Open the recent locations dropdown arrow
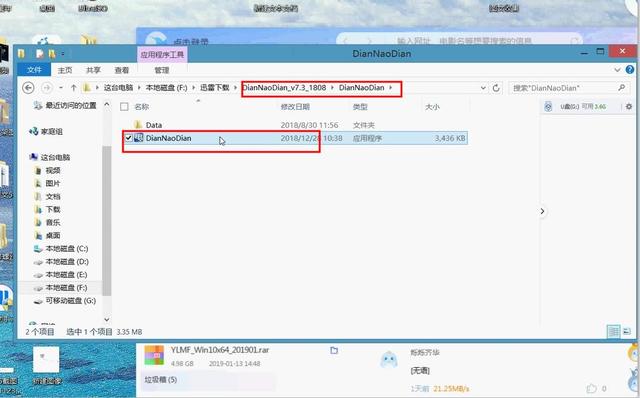The image size is (640, 398). (61, 88)
